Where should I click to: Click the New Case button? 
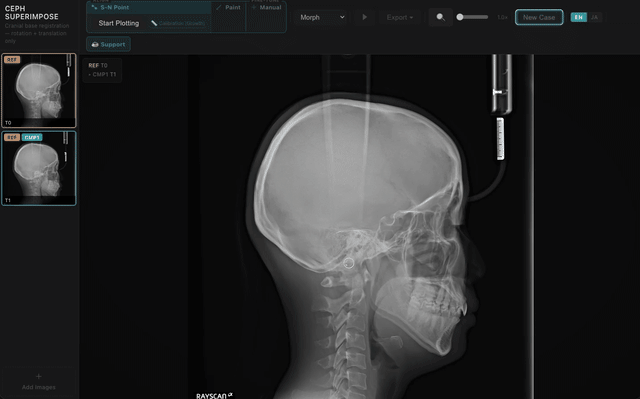(x=539, y=17)
